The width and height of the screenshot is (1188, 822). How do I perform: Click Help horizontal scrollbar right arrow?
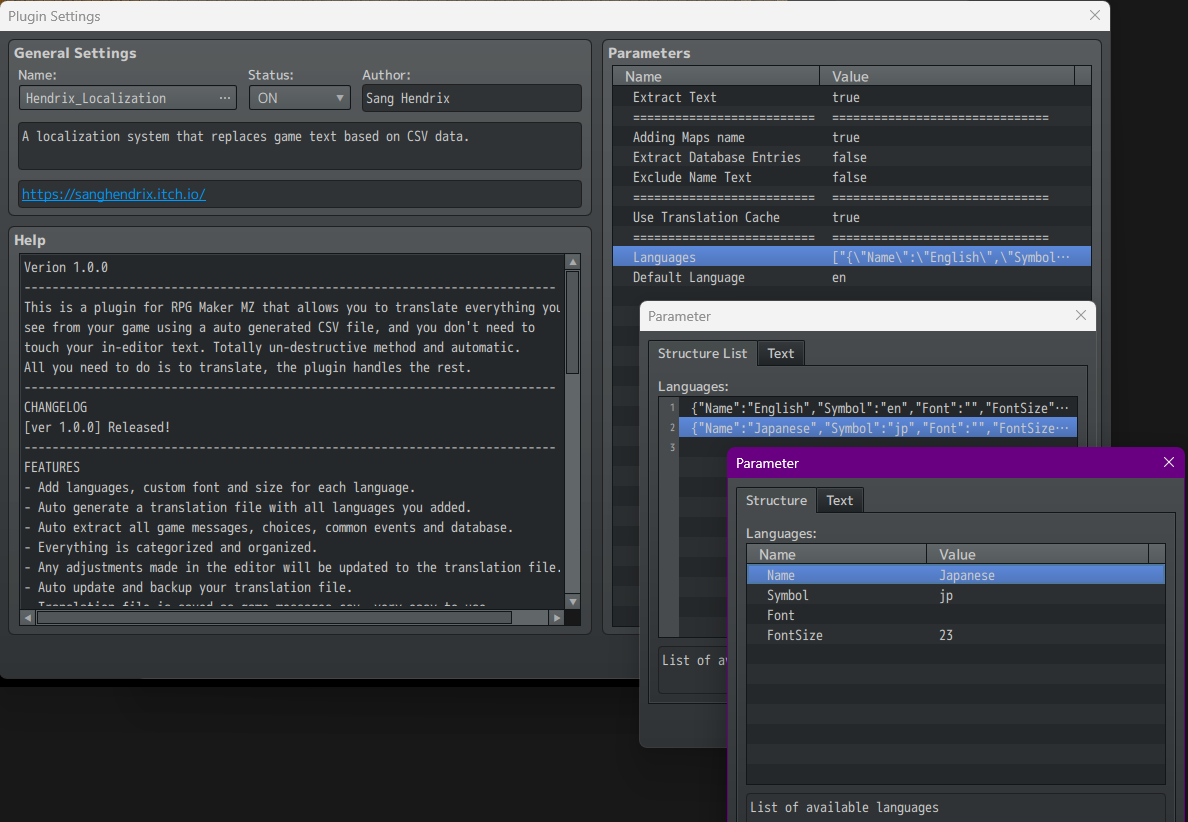coord(557,618)
